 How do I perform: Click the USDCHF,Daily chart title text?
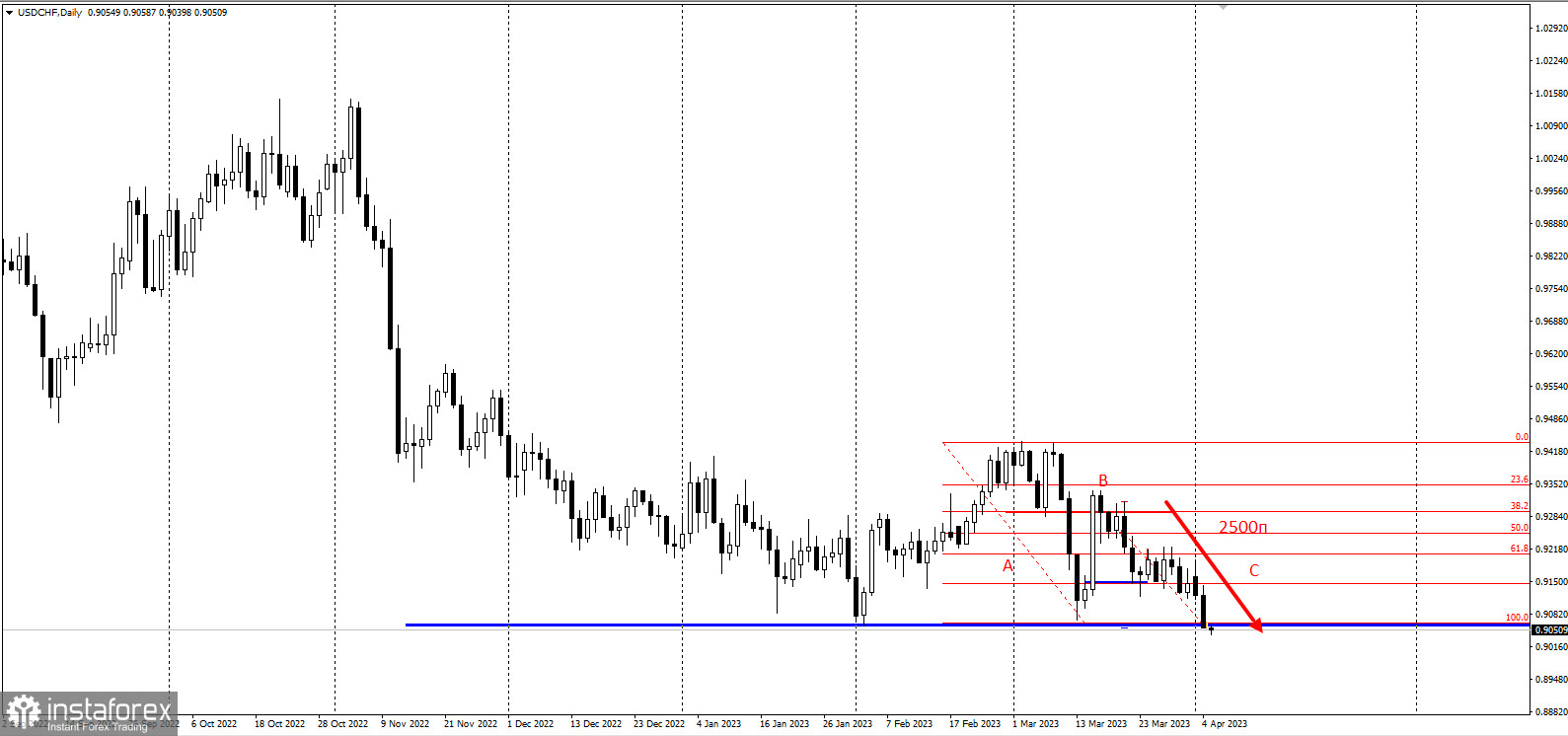click(50, 13)
